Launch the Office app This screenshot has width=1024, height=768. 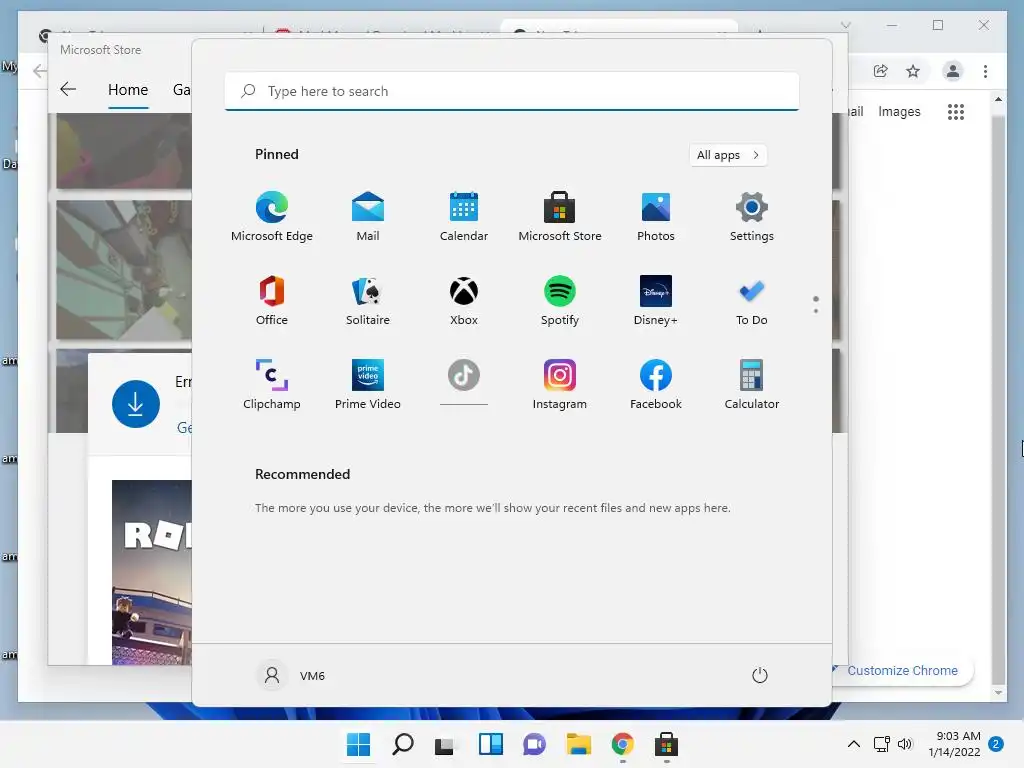point(272,301)
